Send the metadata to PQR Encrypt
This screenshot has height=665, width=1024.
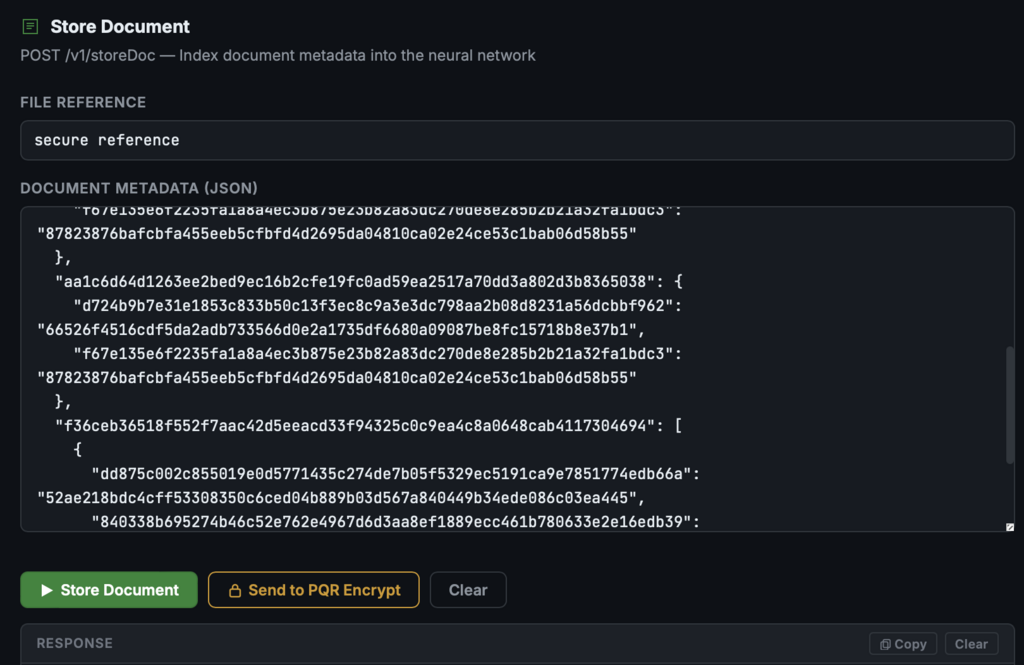coord(313,590)
